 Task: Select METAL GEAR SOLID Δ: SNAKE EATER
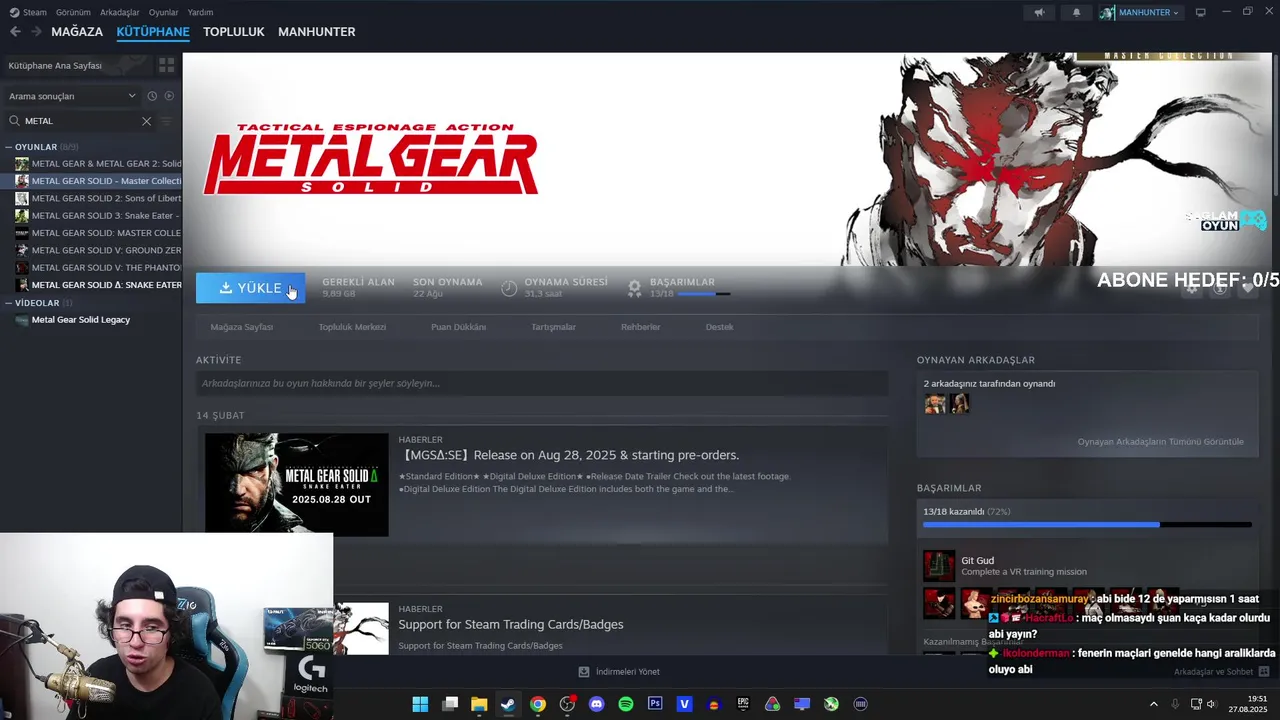point(98,285)
